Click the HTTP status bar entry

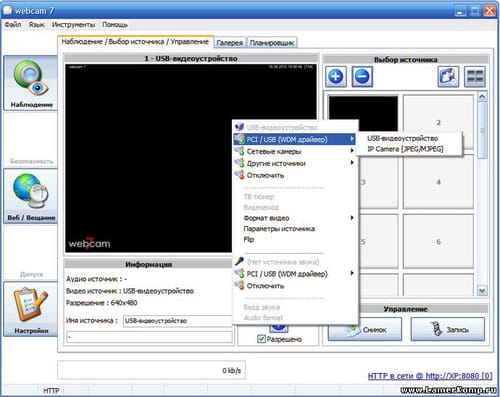tap(51, 390)
